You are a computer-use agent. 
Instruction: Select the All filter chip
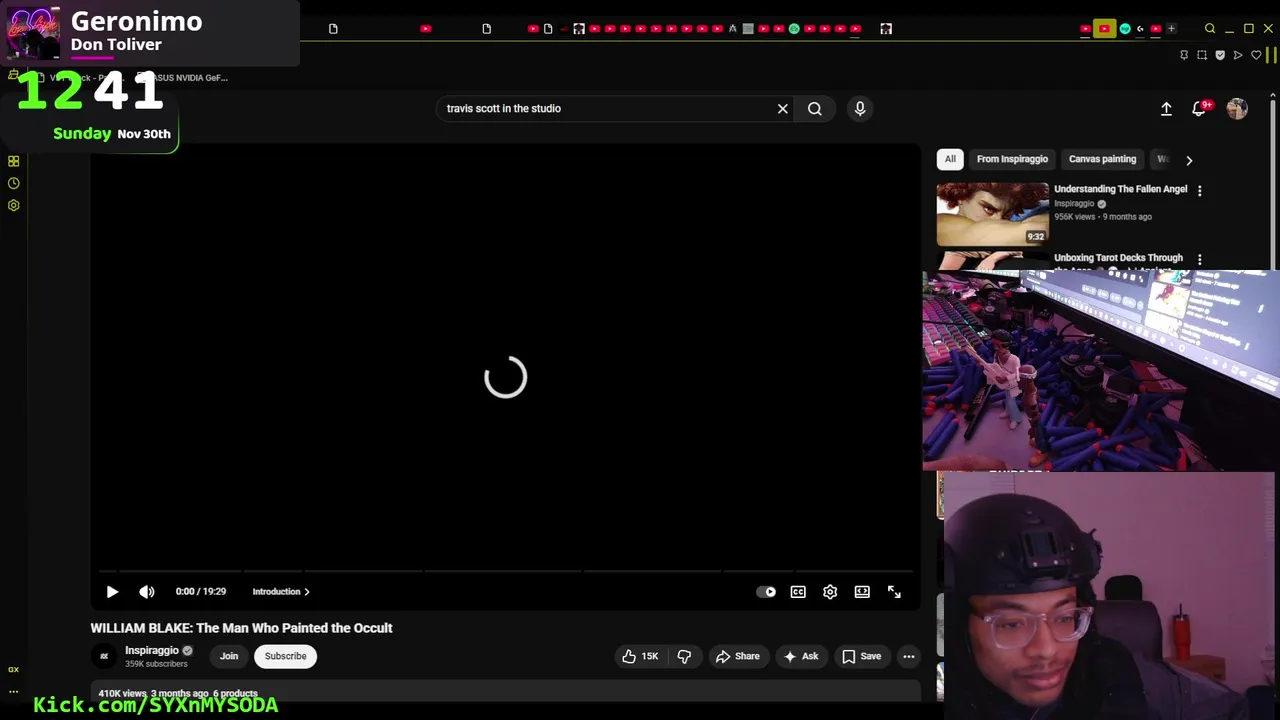click(x=950, y=159)
